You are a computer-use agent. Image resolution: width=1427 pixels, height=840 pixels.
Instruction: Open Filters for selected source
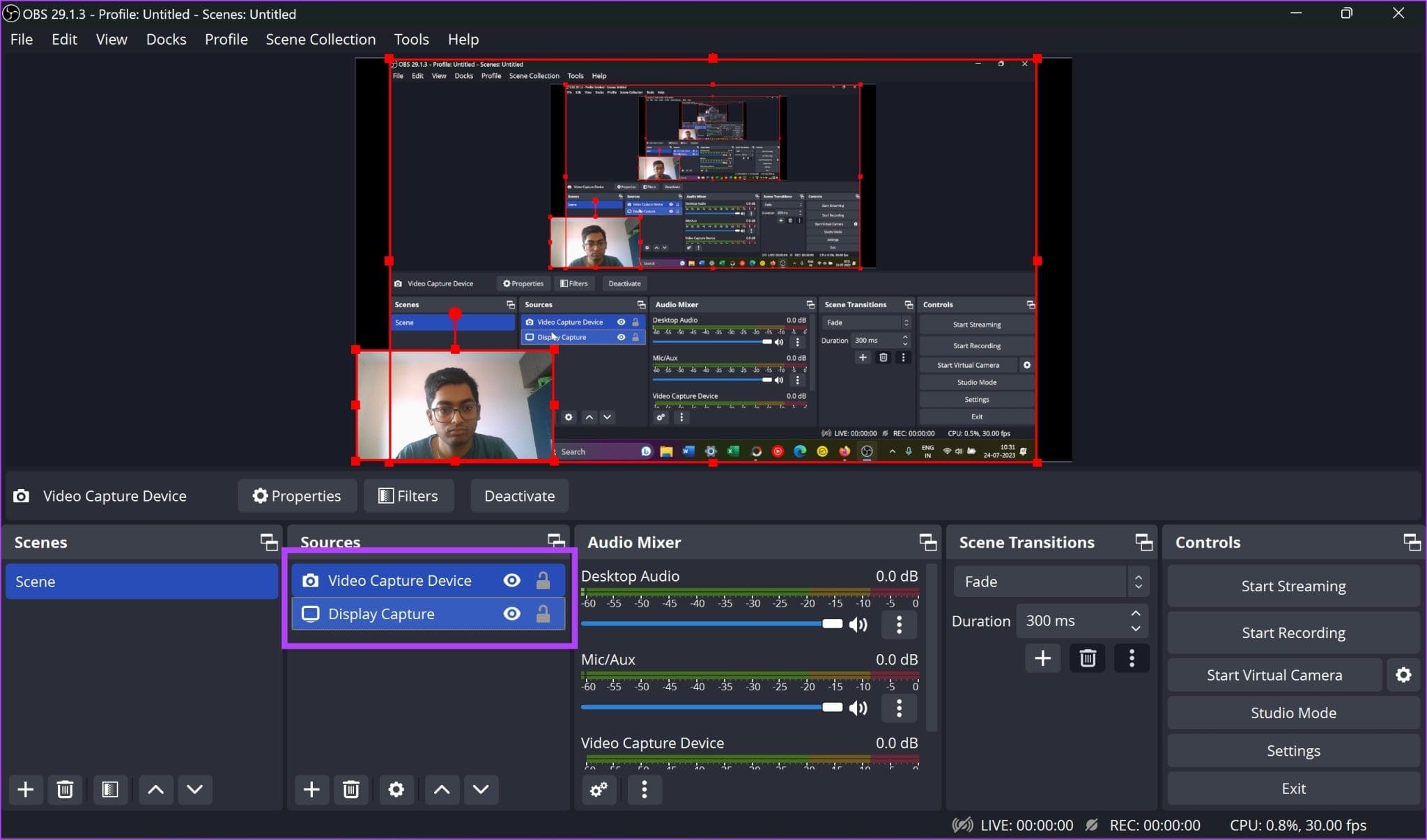point(409,496)
